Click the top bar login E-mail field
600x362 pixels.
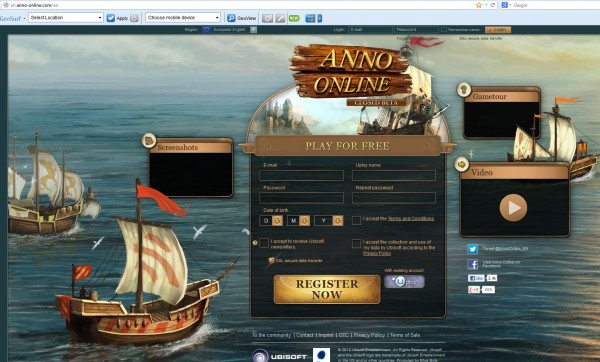(x=370, y=29)
